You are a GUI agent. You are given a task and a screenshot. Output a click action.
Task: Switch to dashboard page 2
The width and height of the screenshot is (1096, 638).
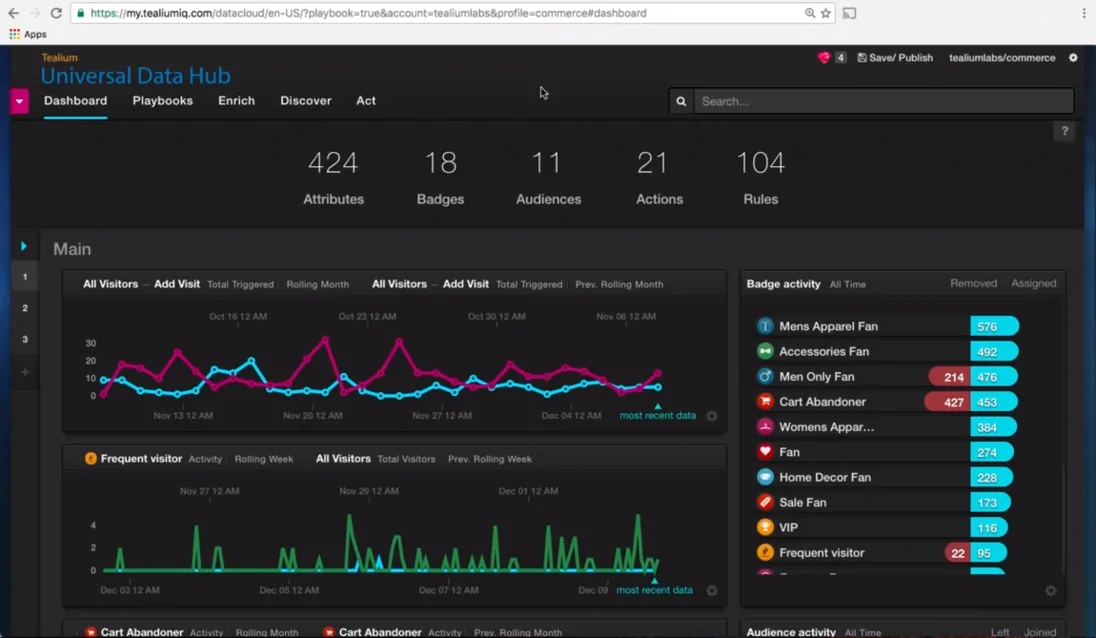click(24, 307)
